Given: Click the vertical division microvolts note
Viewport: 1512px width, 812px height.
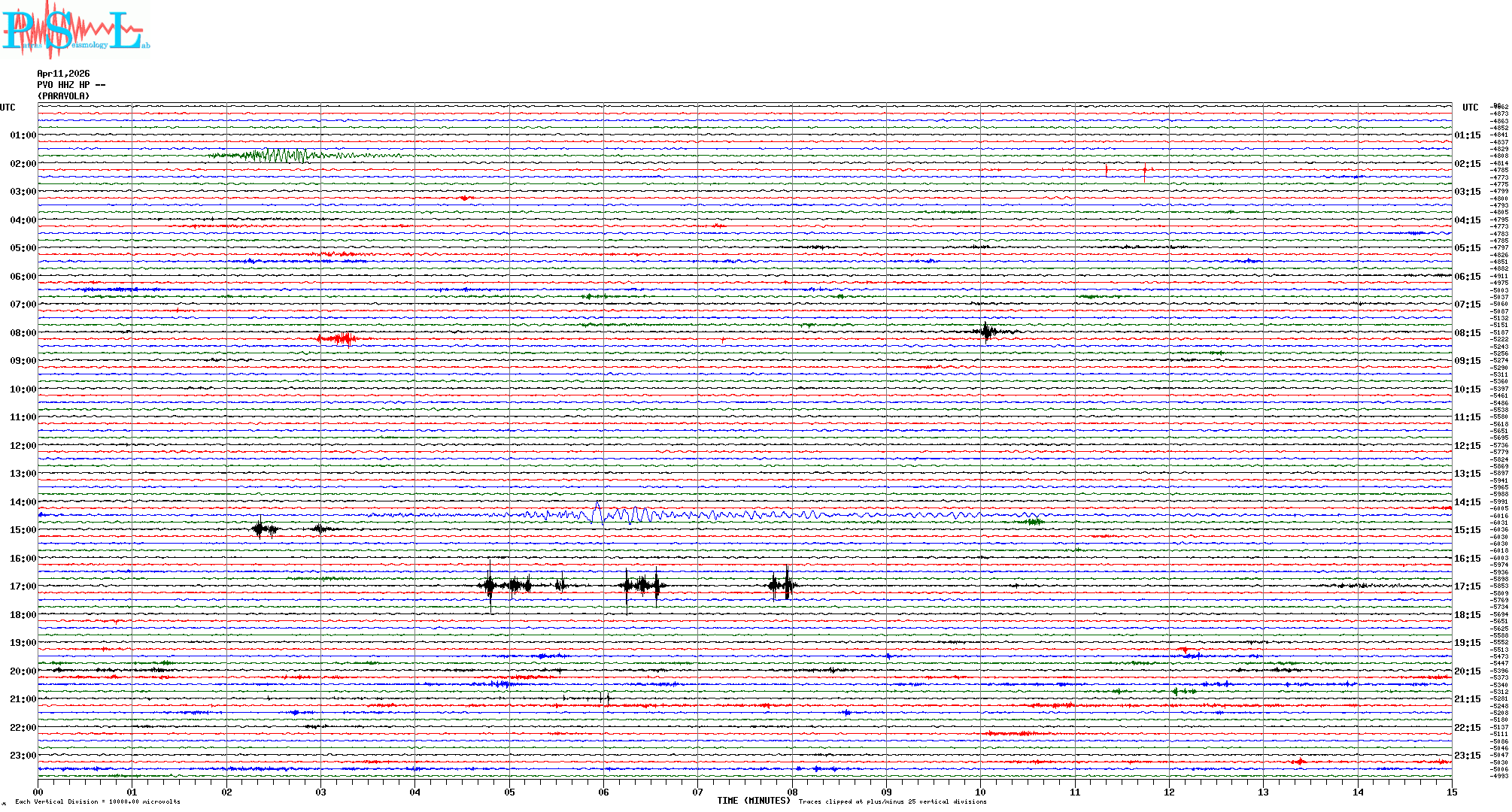Looking at the screenshot, I should pos(98,801).
